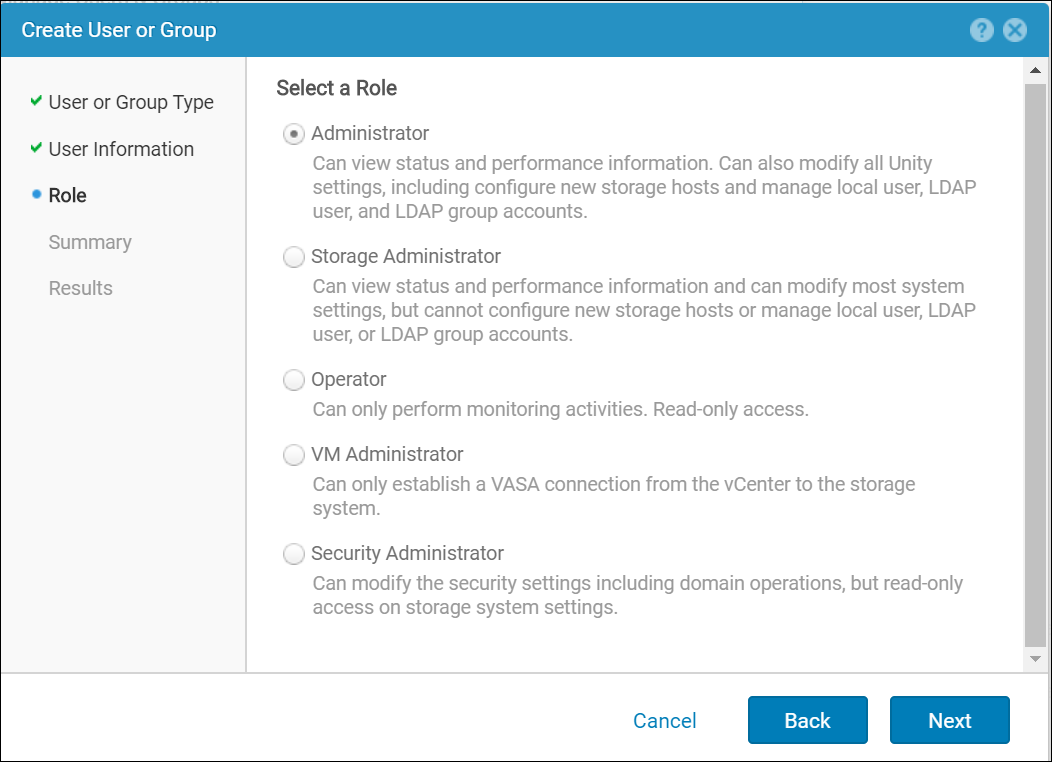Cancel the wizard via the Cancel link
This screenshot has width=1052, height=762.
(x=664, y=720)
